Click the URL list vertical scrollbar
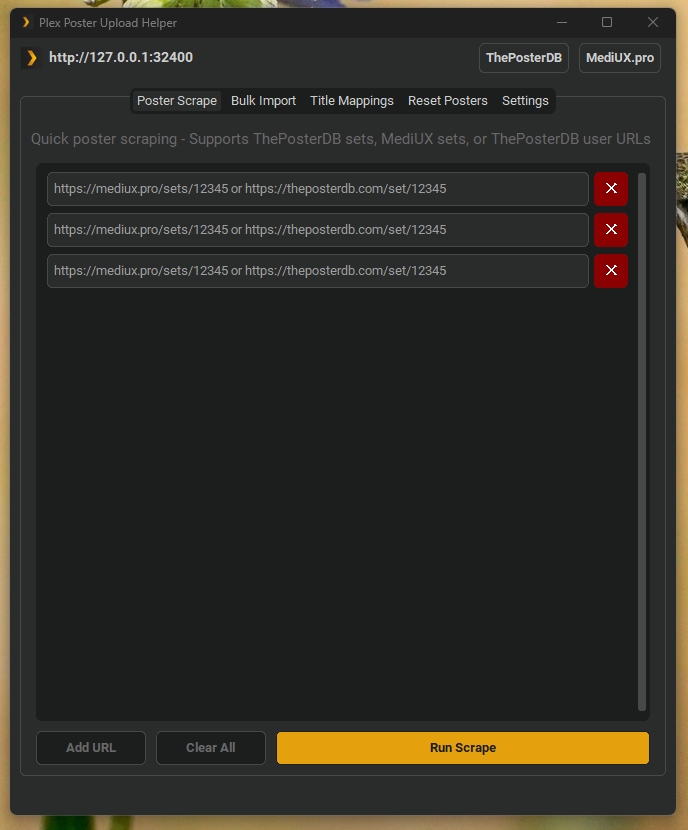This screenshot has width=688, height=830. 641,441
